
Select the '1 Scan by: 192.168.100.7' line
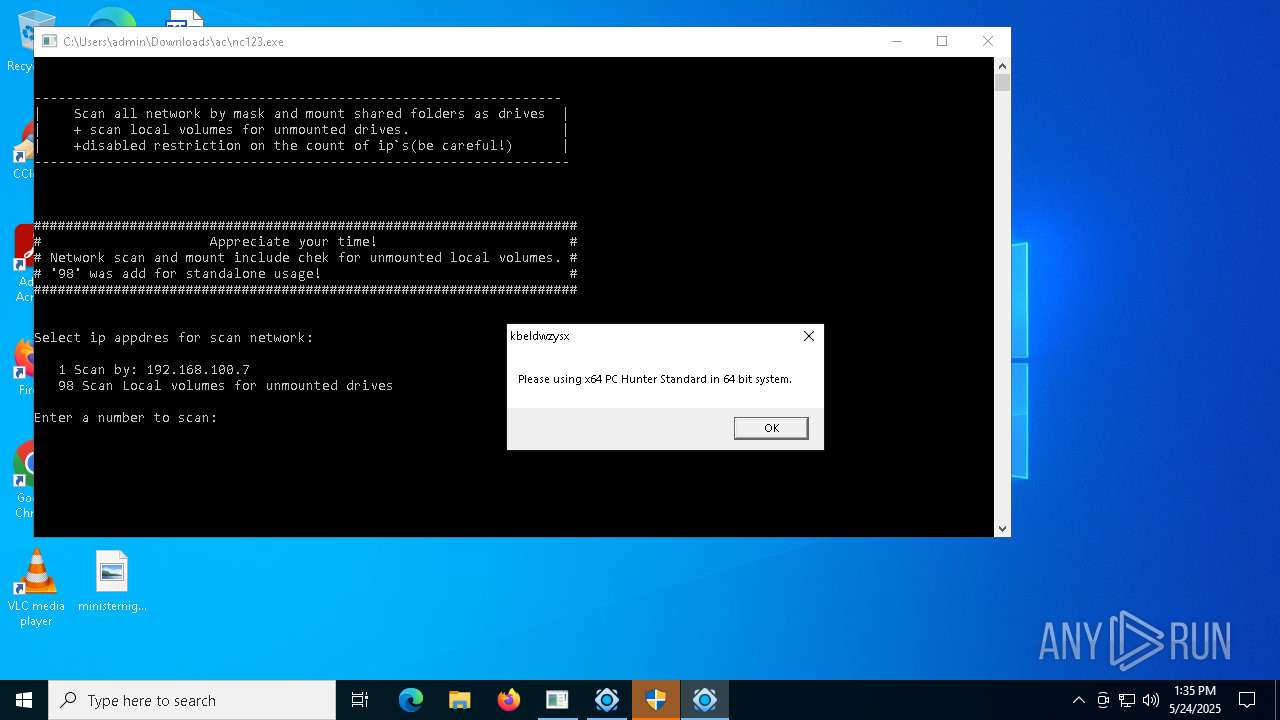coord(154,369)
